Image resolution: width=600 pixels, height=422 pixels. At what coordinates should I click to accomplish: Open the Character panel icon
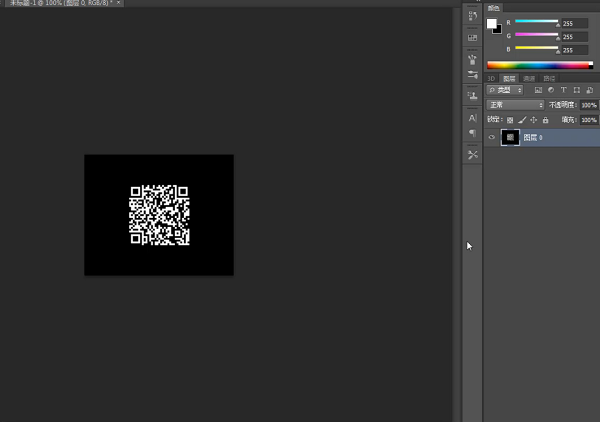(473, 118)
